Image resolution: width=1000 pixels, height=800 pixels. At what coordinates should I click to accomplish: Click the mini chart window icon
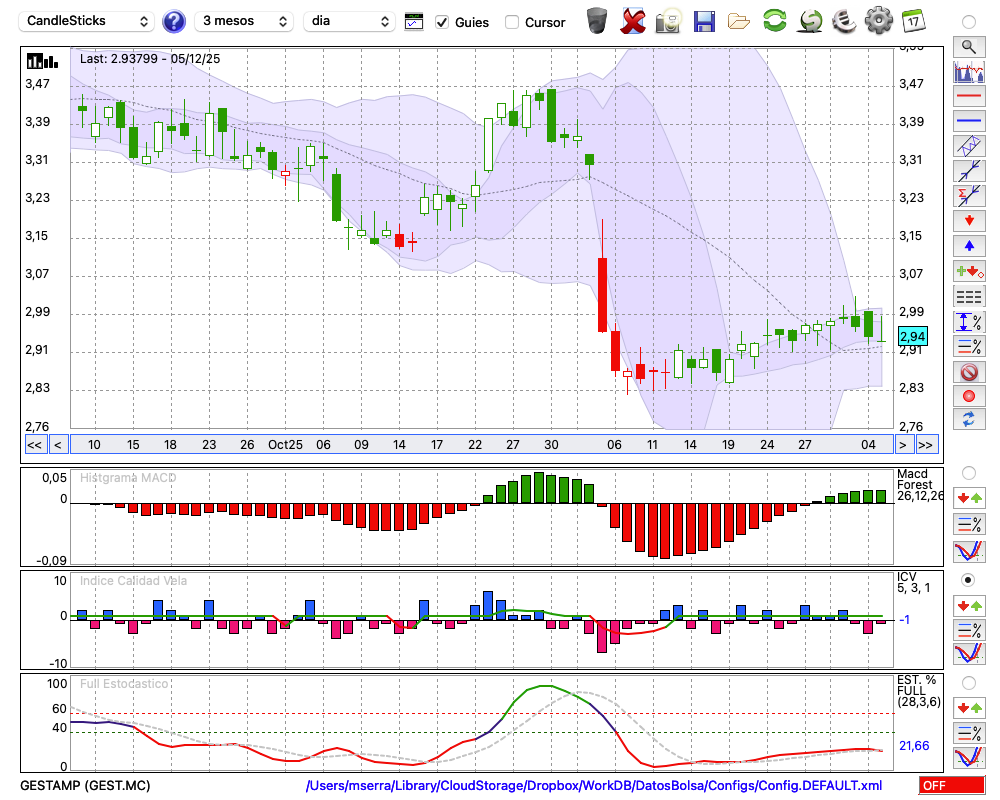(x=414, y=22)
